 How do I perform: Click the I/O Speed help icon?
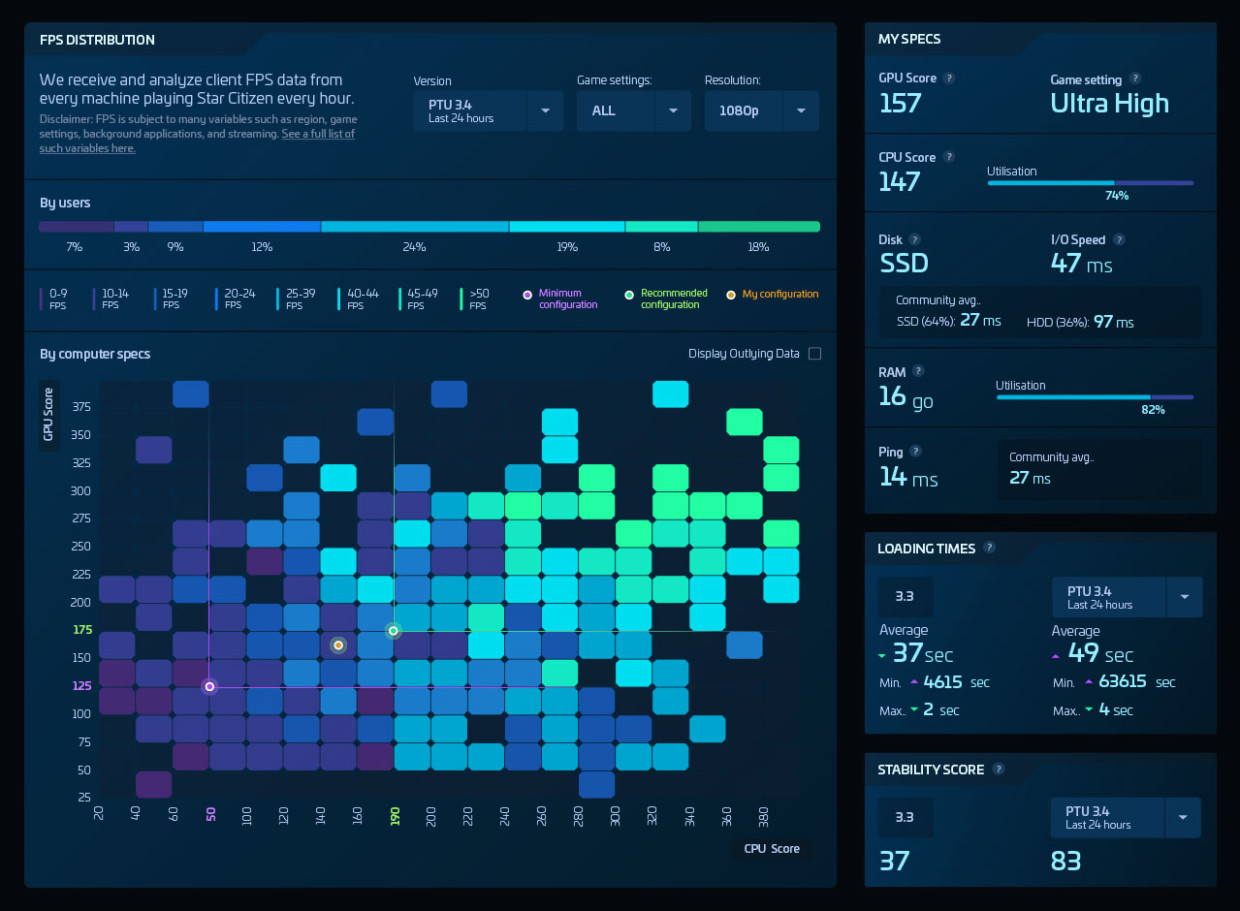click(1119, 239)
